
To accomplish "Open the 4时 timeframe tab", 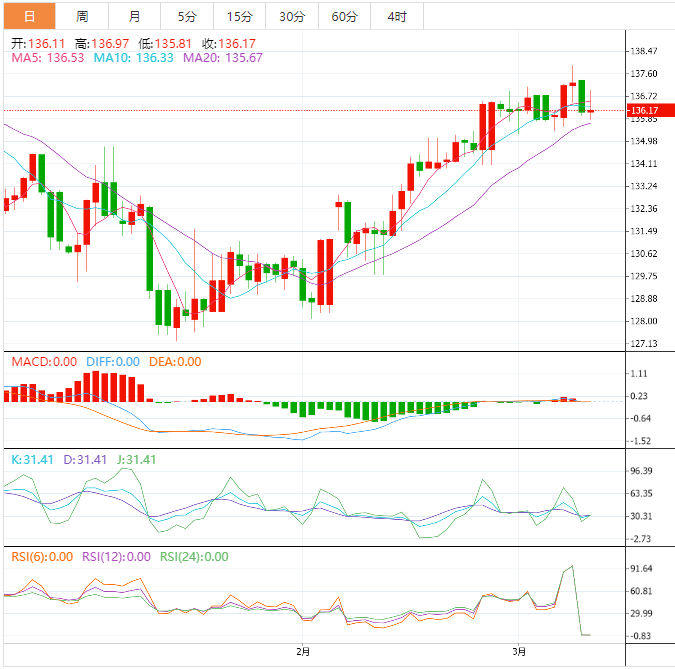I will click(397, 16).
